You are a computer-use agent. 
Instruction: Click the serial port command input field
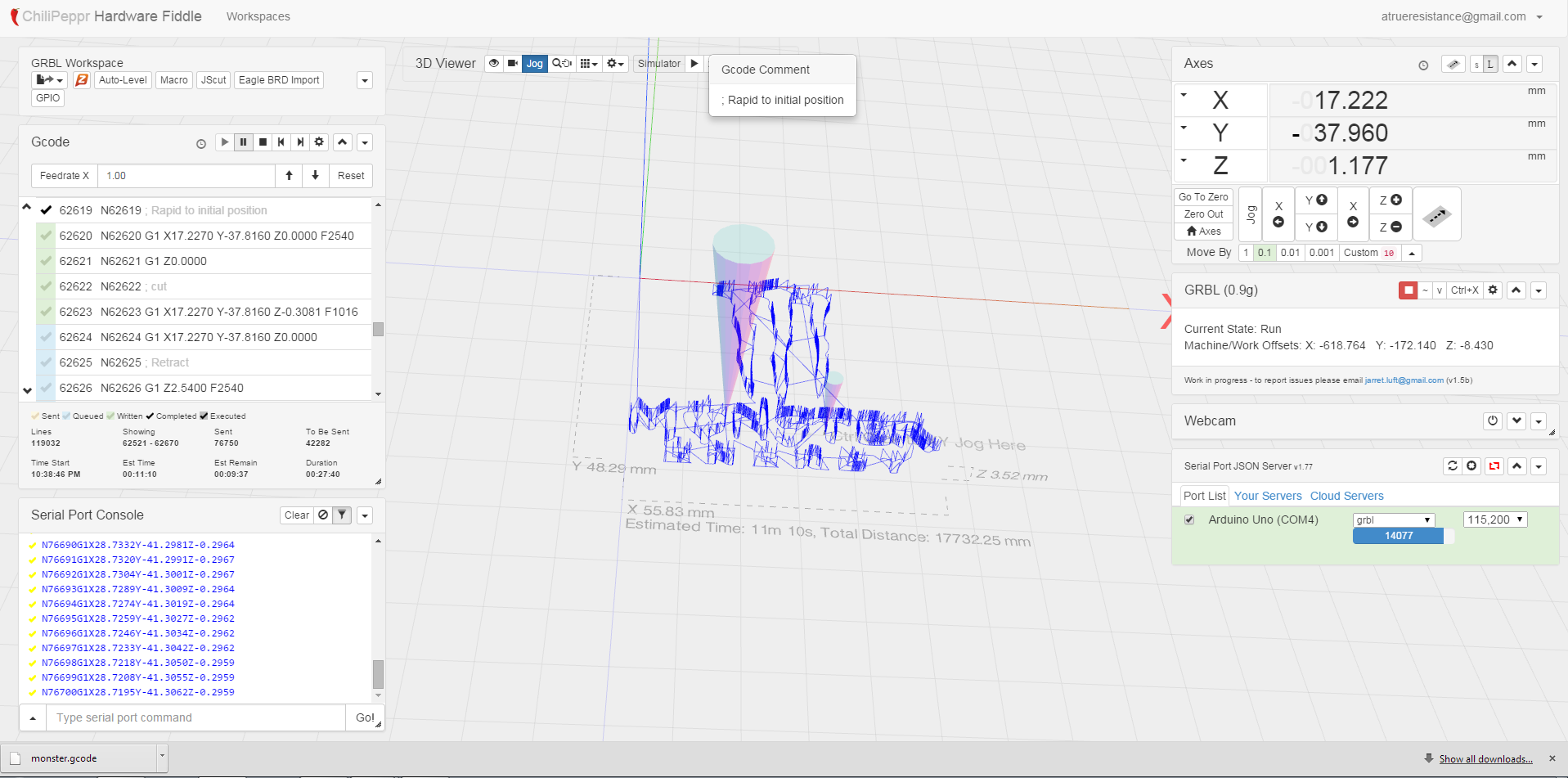[196, 718]
